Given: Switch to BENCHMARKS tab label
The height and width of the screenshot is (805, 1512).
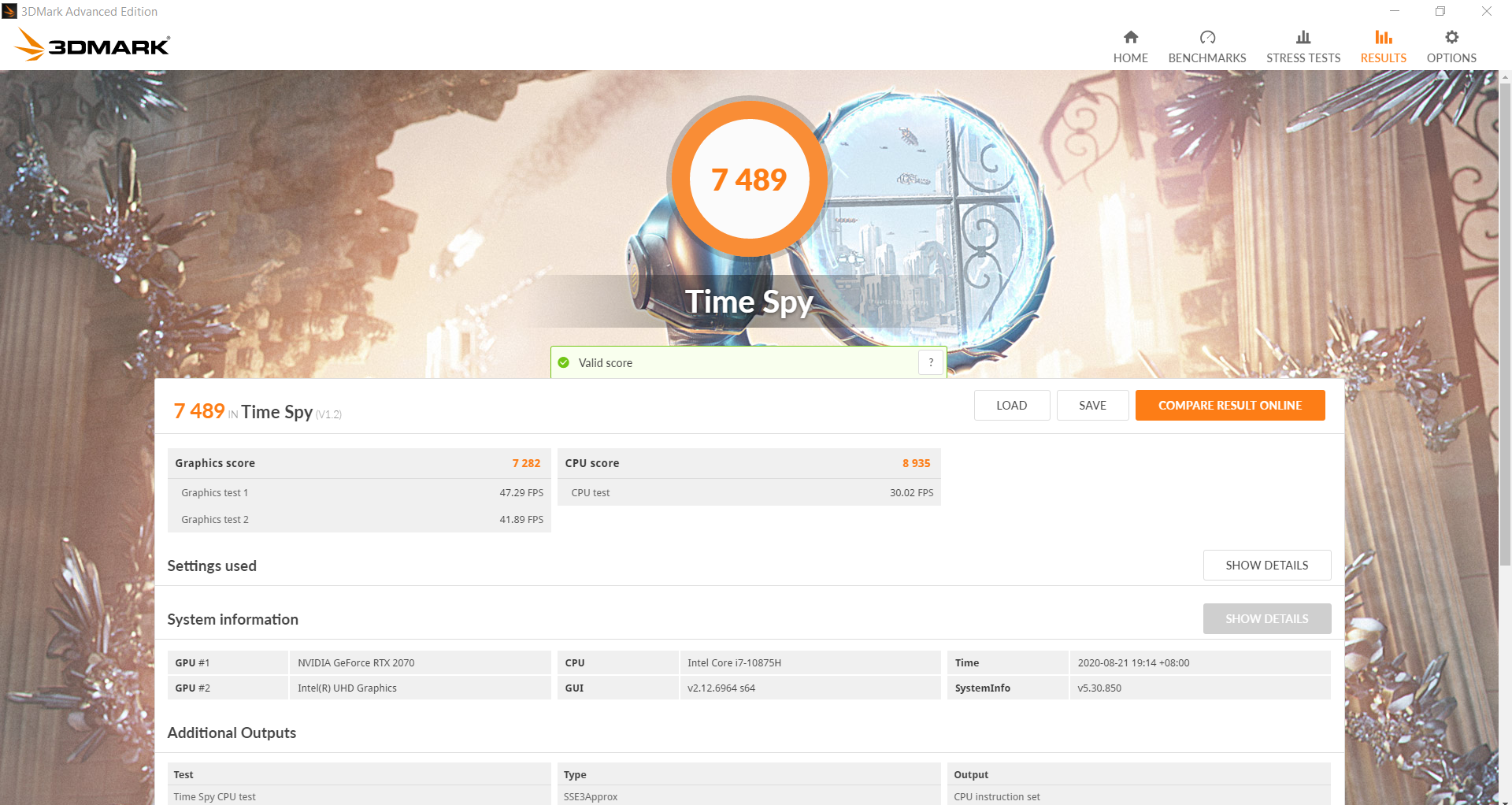Looking at the screenshot, I should click(1207, 57).
